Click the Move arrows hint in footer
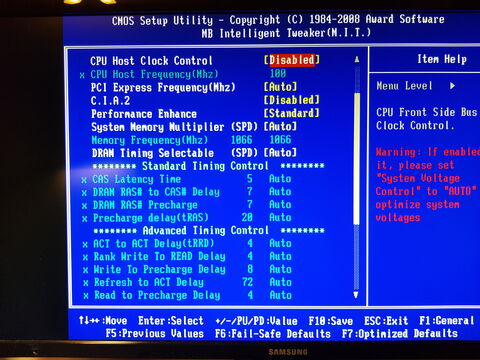Image resolution: width=480 pixels, height=360 pixels. (x=103, y=321)
